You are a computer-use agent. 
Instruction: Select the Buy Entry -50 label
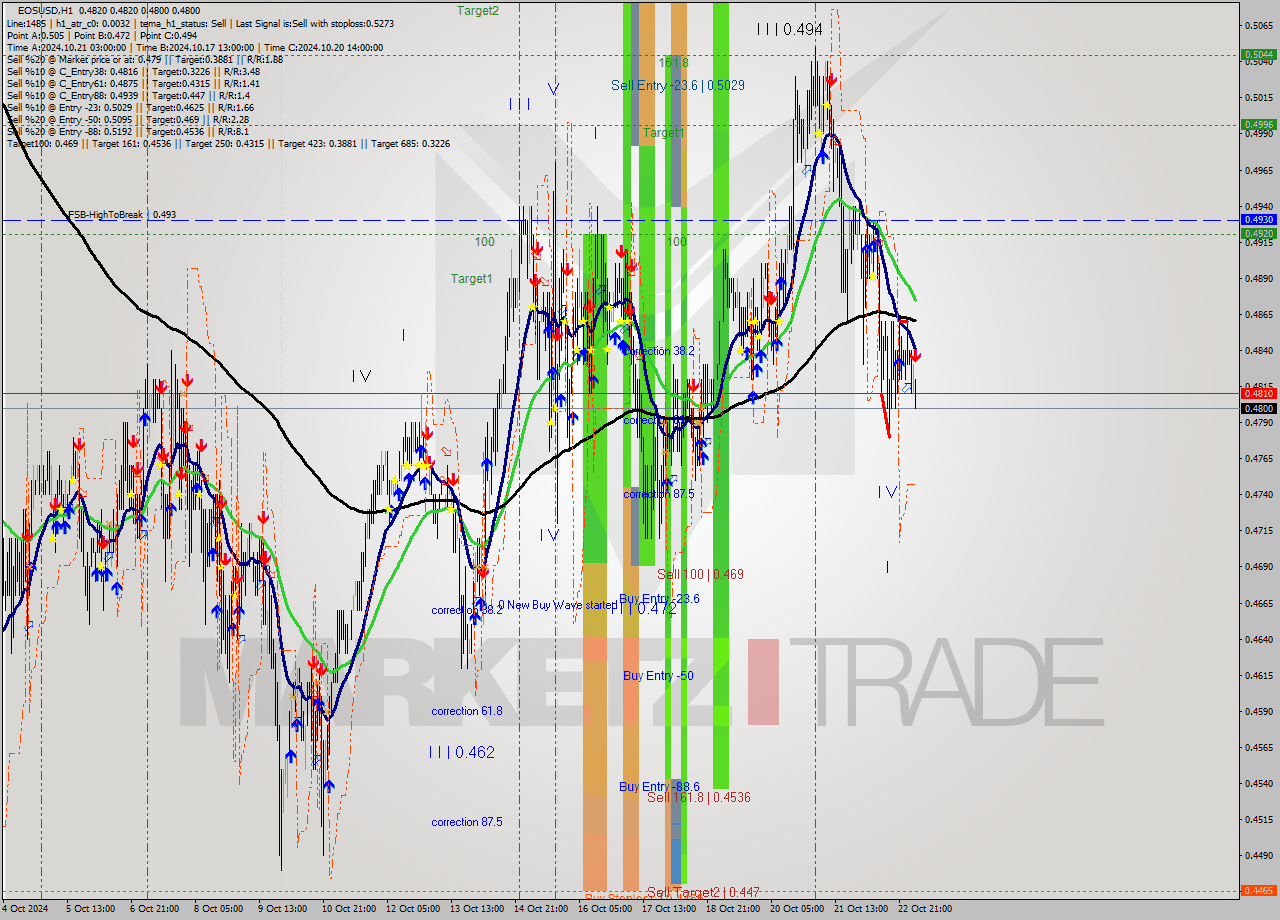(658, 676)
